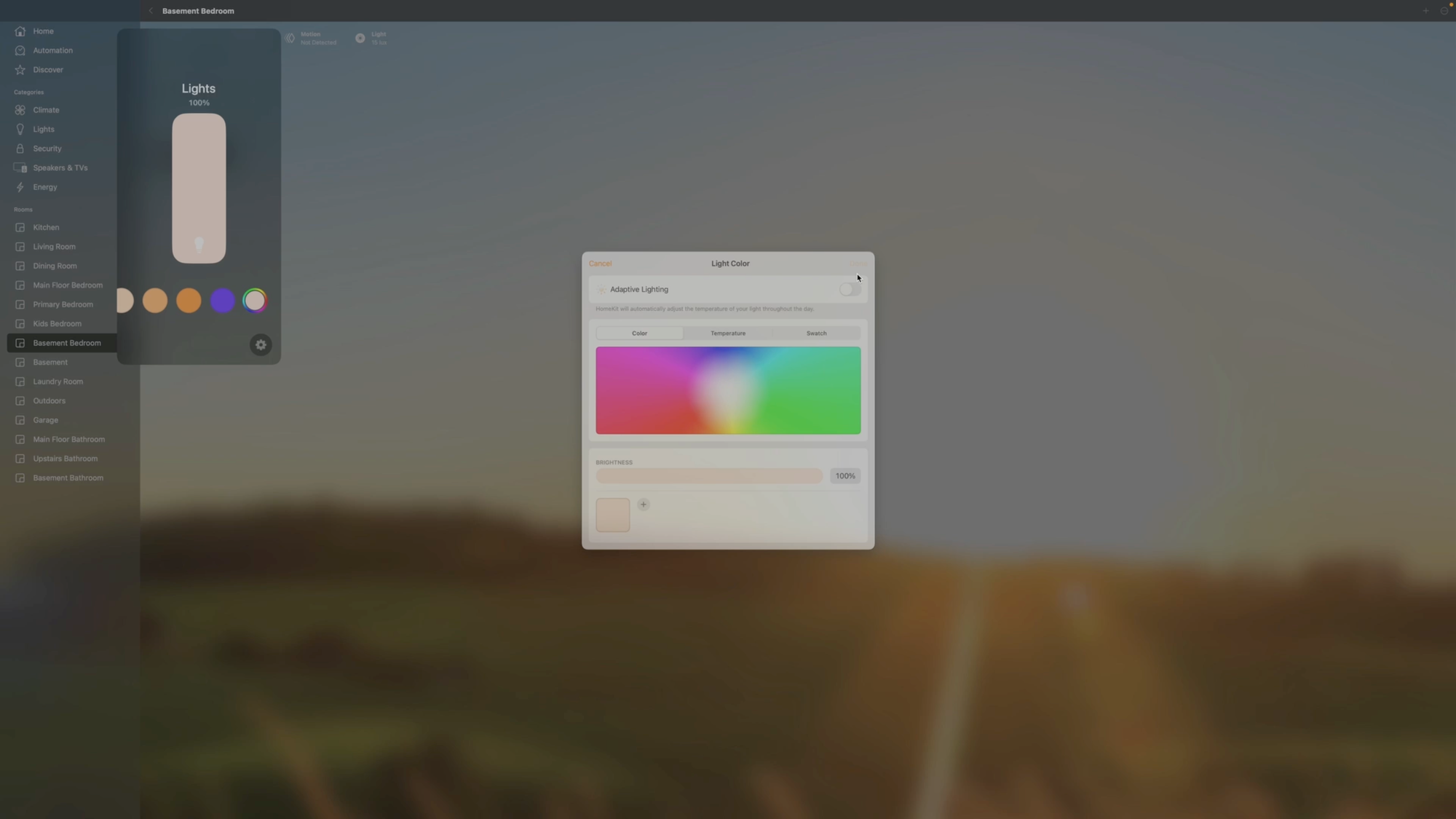Viewport: 1456px width, 819px height.
Task: Open the Kitchen room in sidebar
Action: coord(46,227)
